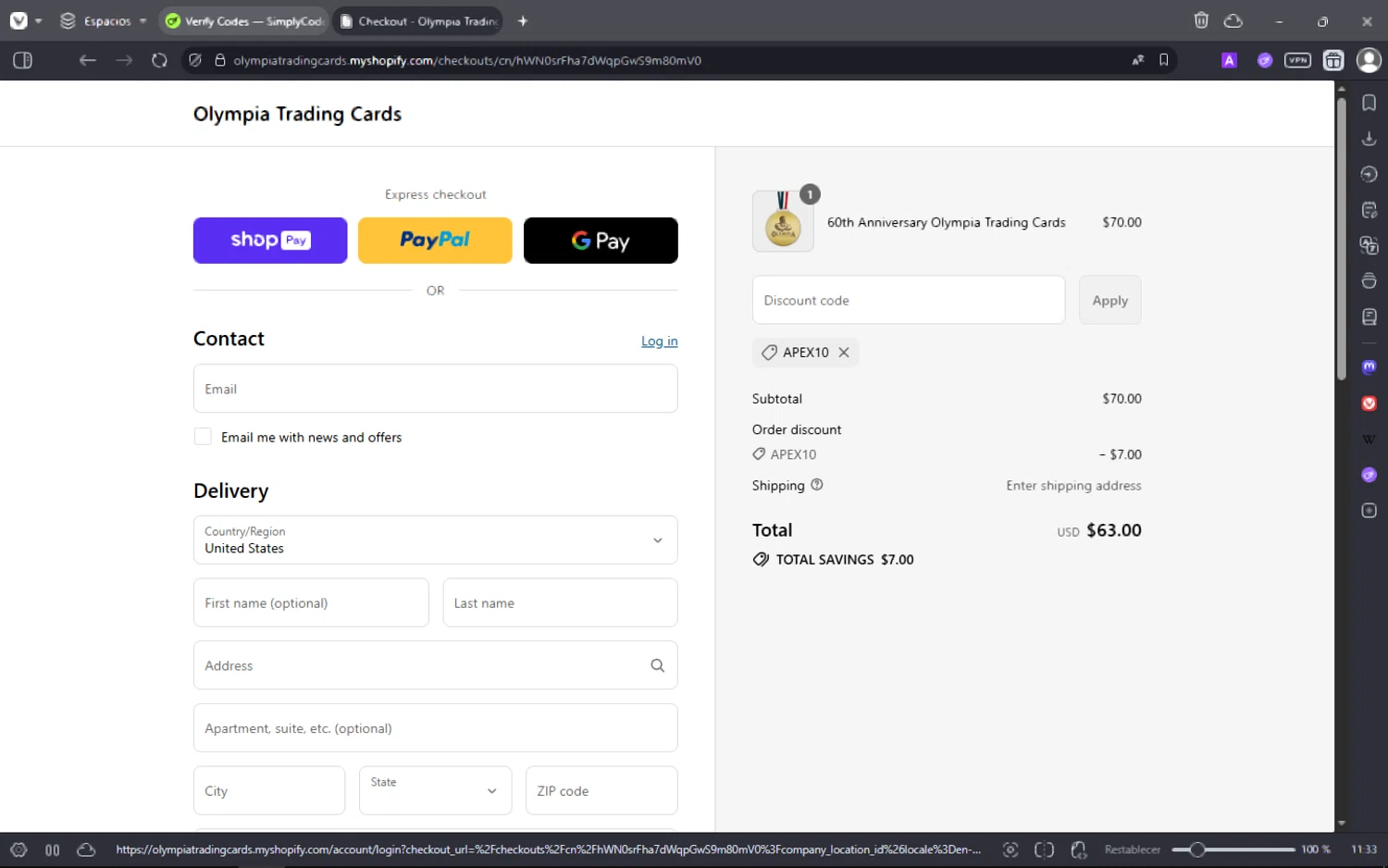Toggle the VPN button
This screenshot has height=868, width=1388.
point(1298,60)
